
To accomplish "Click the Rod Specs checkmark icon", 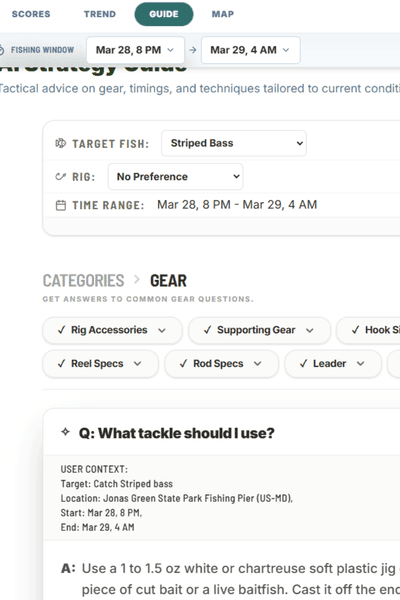I will click(183, 364).
